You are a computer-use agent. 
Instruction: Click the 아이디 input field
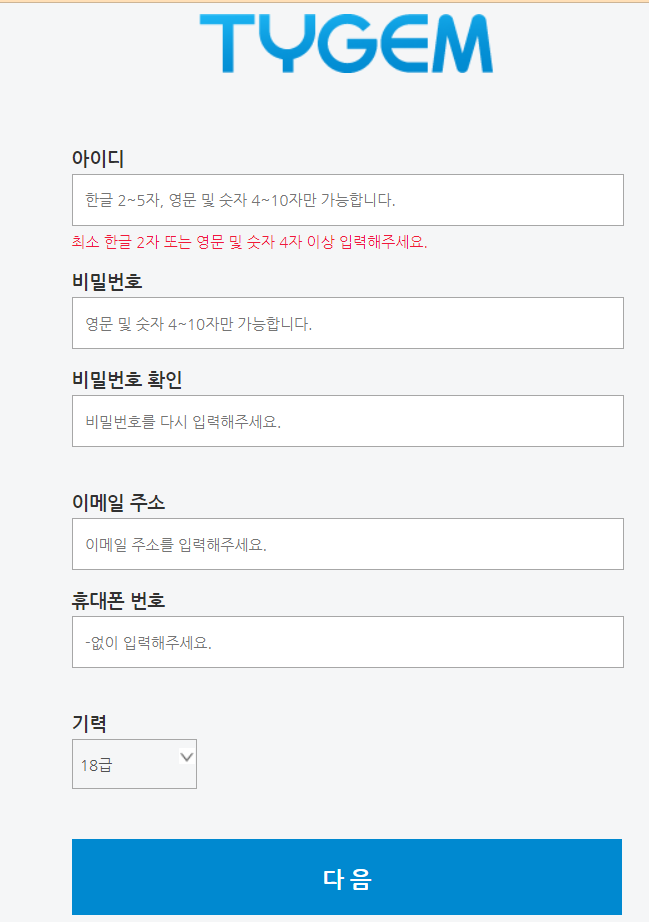[346, 199]
